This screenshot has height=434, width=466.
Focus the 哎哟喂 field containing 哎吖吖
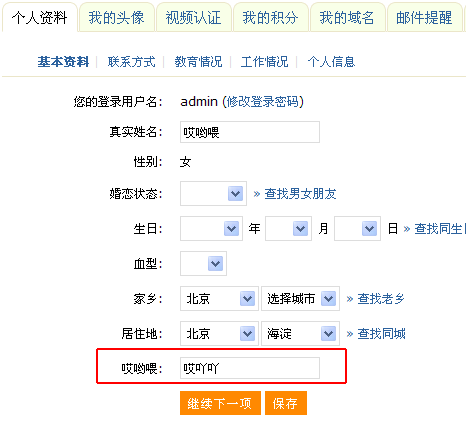click(x=250, y=368)
